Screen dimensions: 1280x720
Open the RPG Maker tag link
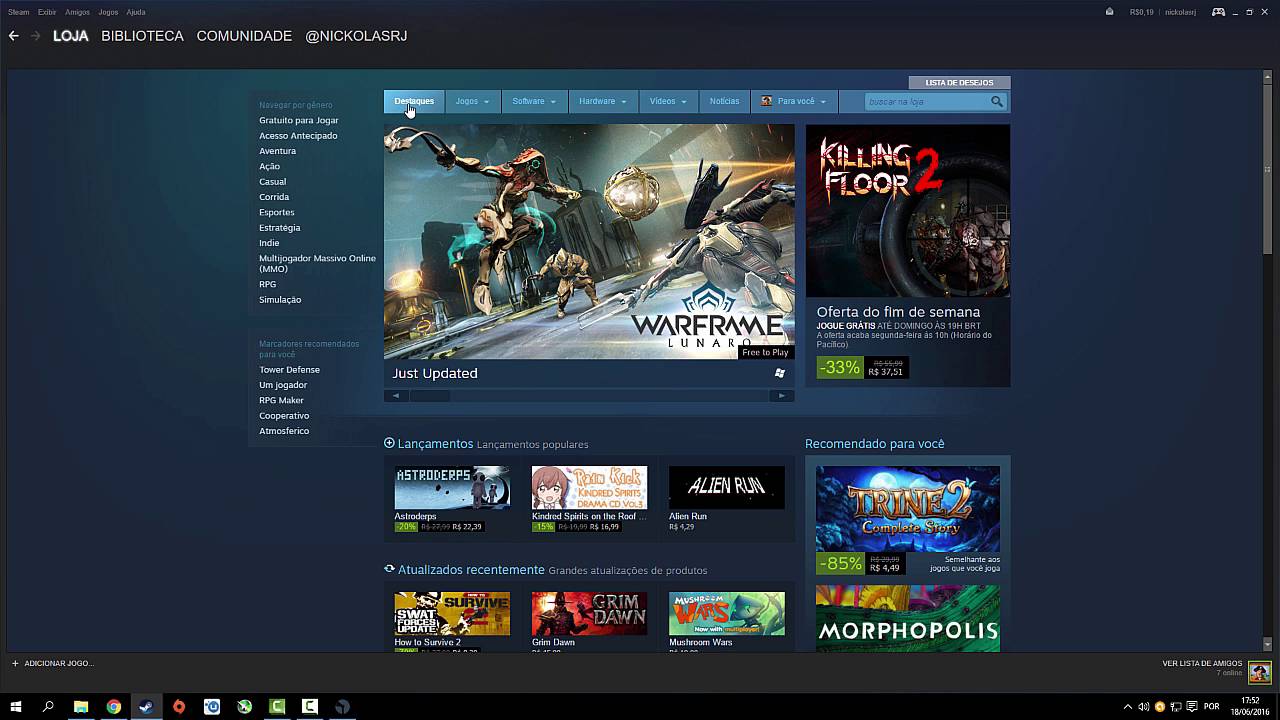click(x=281, y=400)
